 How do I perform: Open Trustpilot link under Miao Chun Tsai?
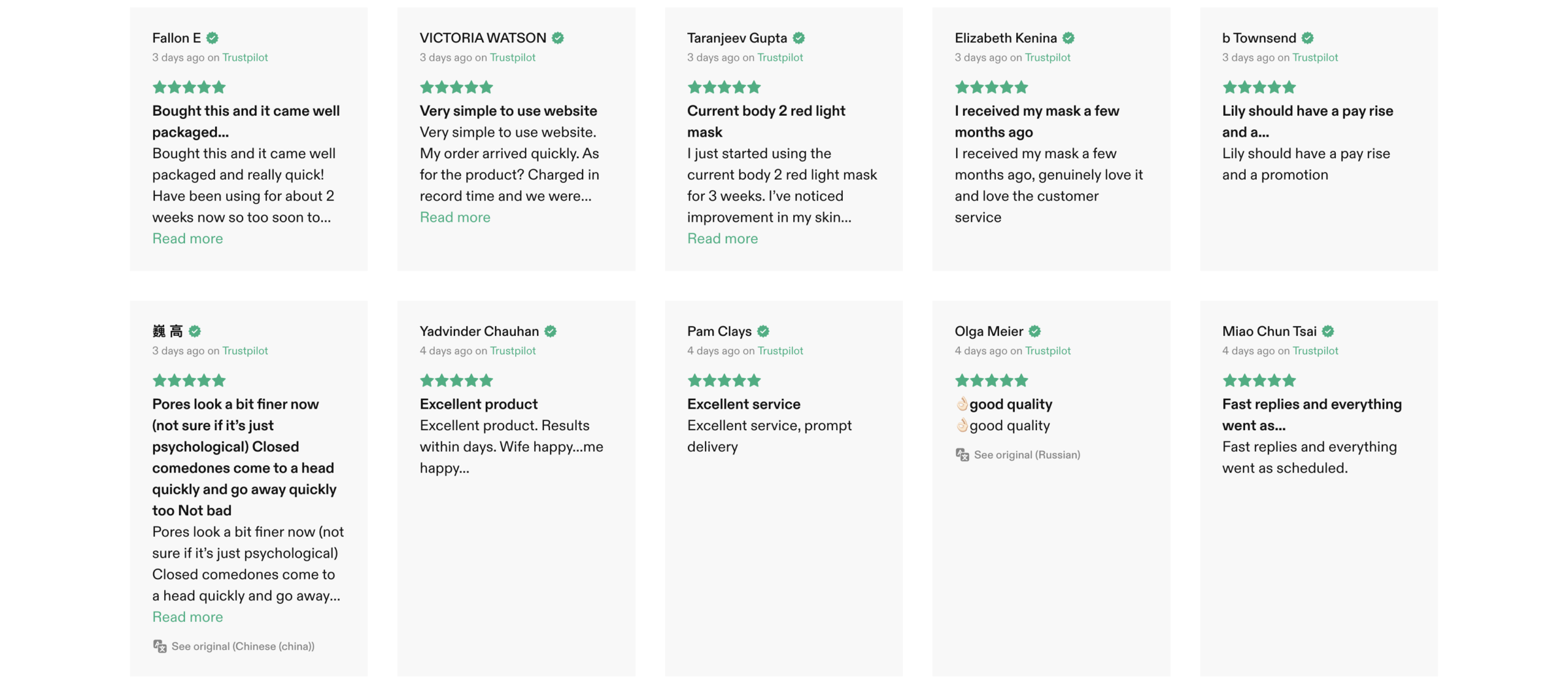tap(1315, 350)
